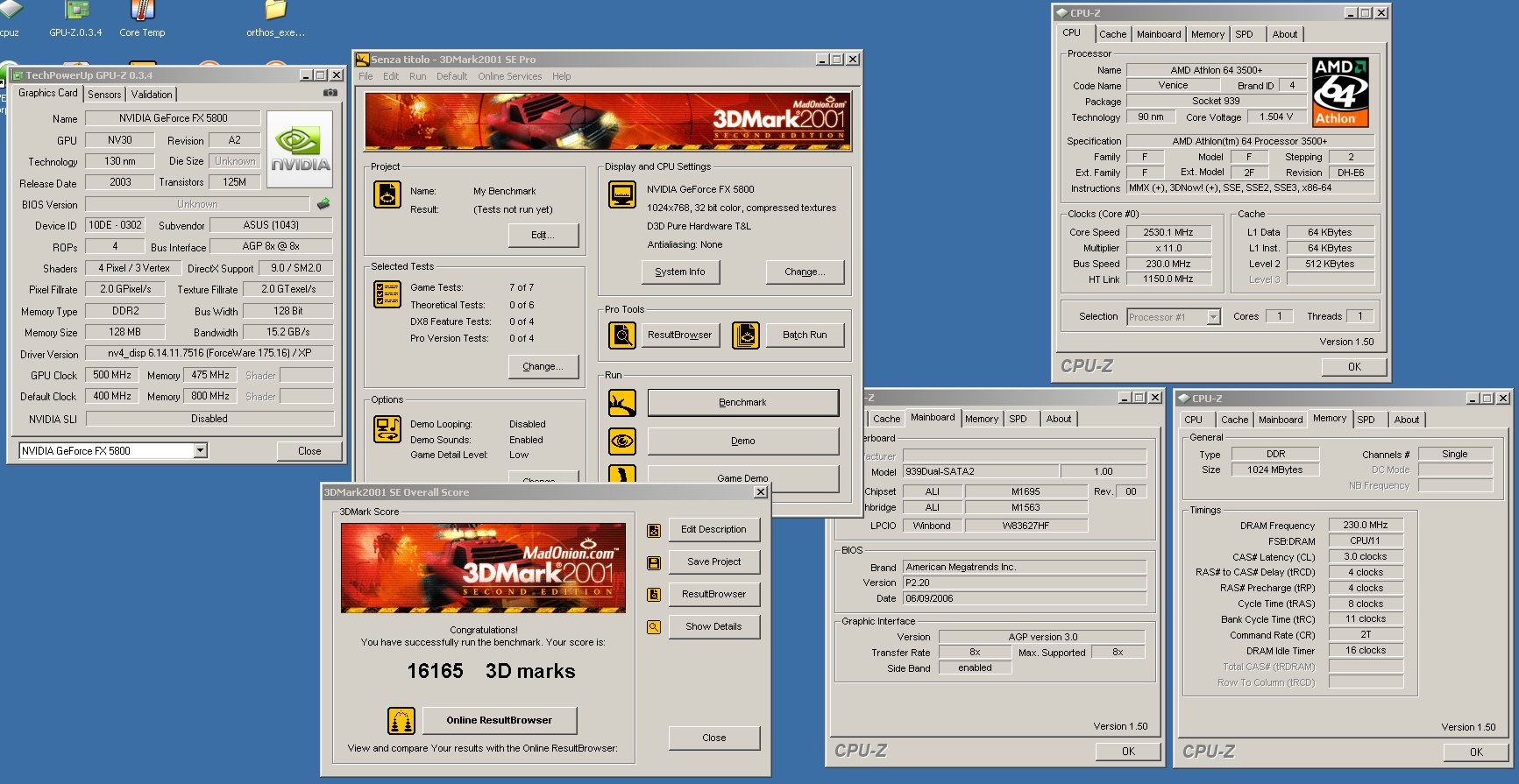
Task: Click the System Info button
Action: pyautogui.click(x=680, y=272)
